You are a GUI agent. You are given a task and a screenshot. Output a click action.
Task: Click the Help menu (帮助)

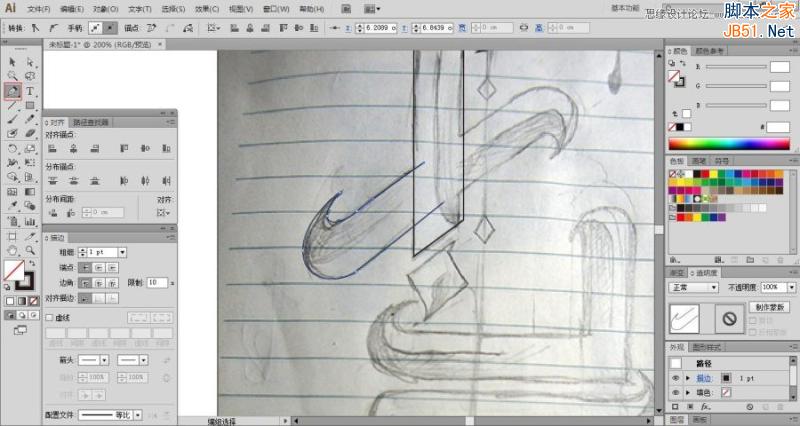(x=311, y=9)
